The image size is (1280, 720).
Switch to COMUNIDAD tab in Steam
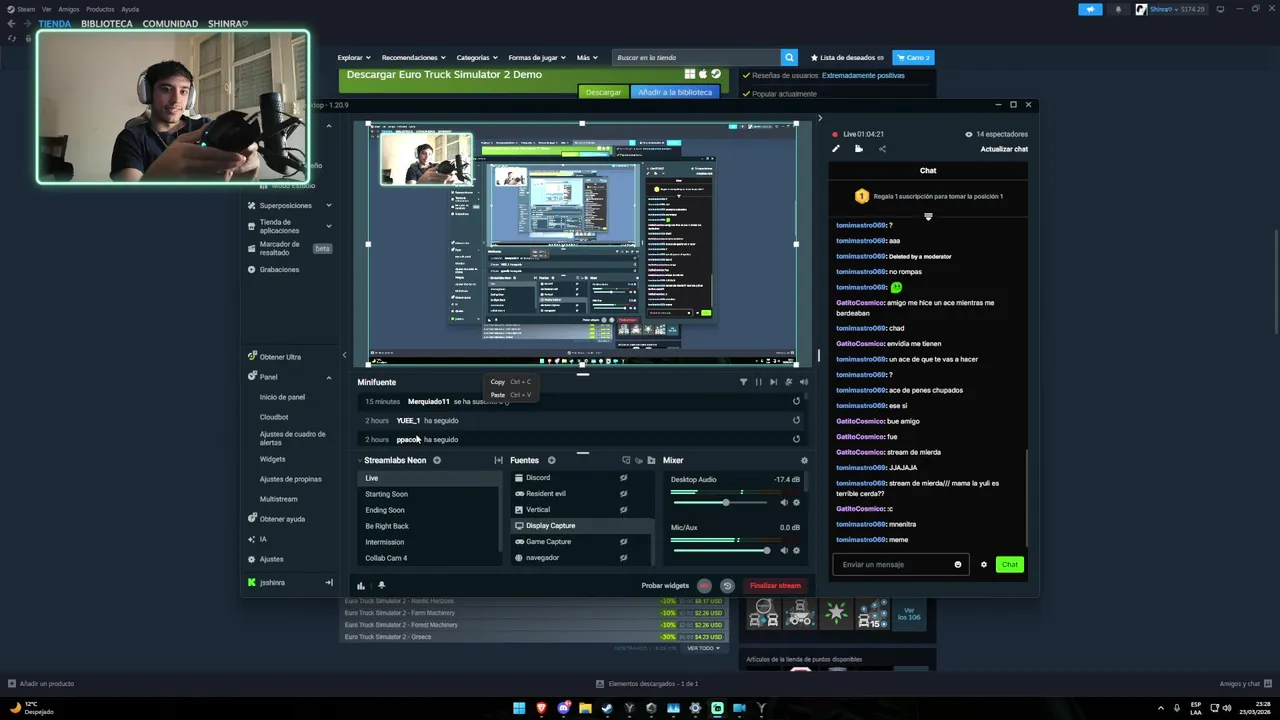click(x=170, y=24)
